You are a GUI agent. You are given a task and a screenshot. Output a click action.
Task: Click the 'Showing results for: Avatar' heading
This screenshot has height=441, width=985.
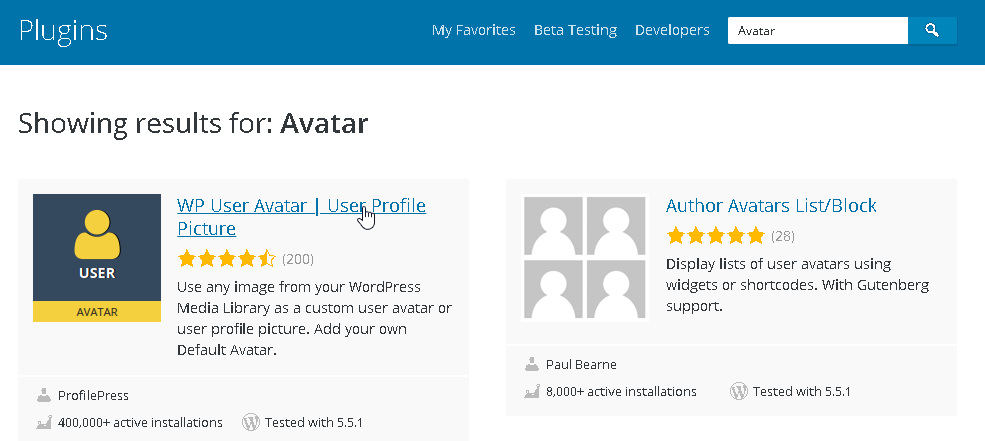click(x=193, y=123)
